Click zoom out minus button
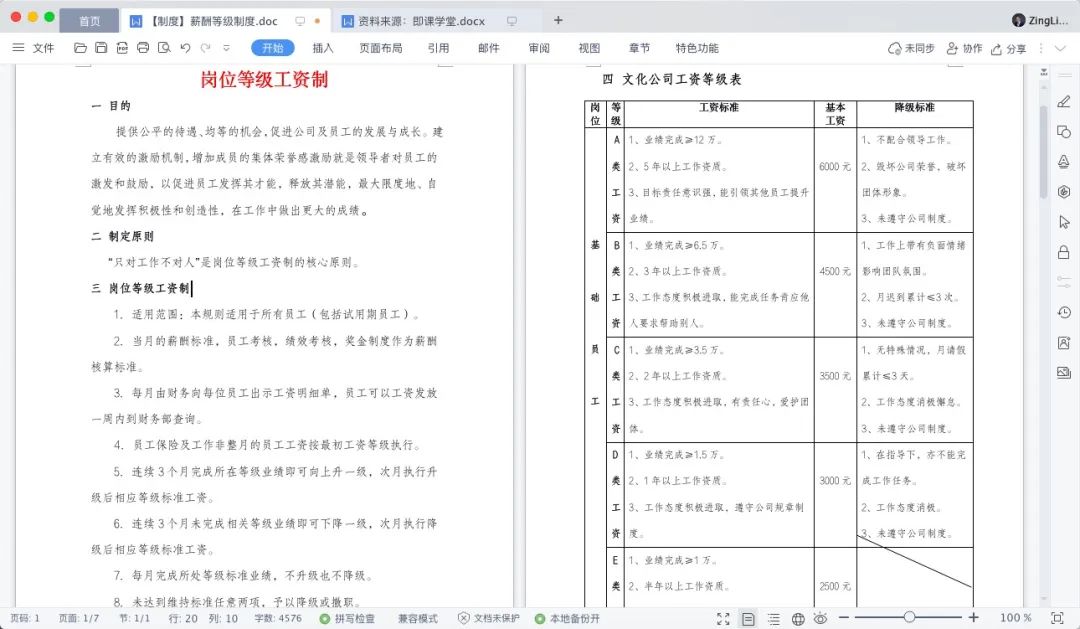The width and height of the screenshot is (1080, 629). click(x=844, y=617)
